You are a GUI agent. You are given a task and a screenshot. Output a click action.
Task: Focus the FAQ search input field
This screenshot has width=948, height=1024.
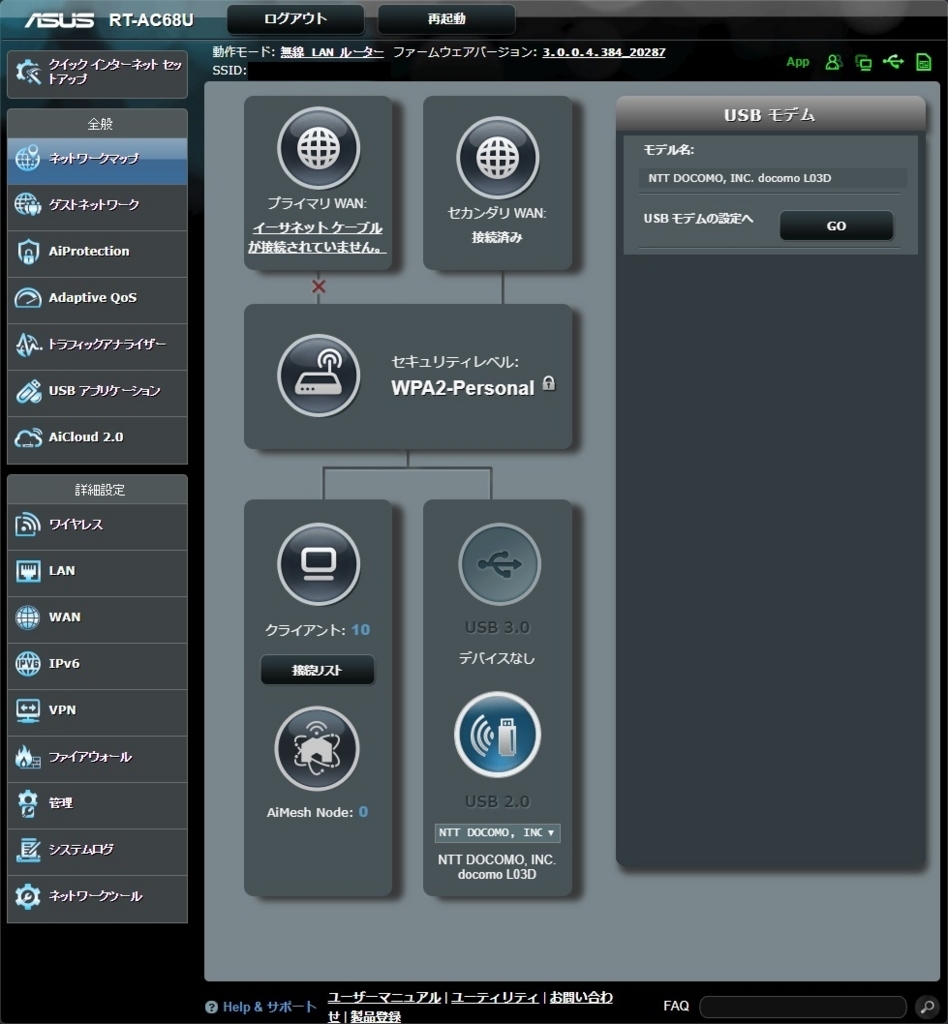coord(803,1006)
